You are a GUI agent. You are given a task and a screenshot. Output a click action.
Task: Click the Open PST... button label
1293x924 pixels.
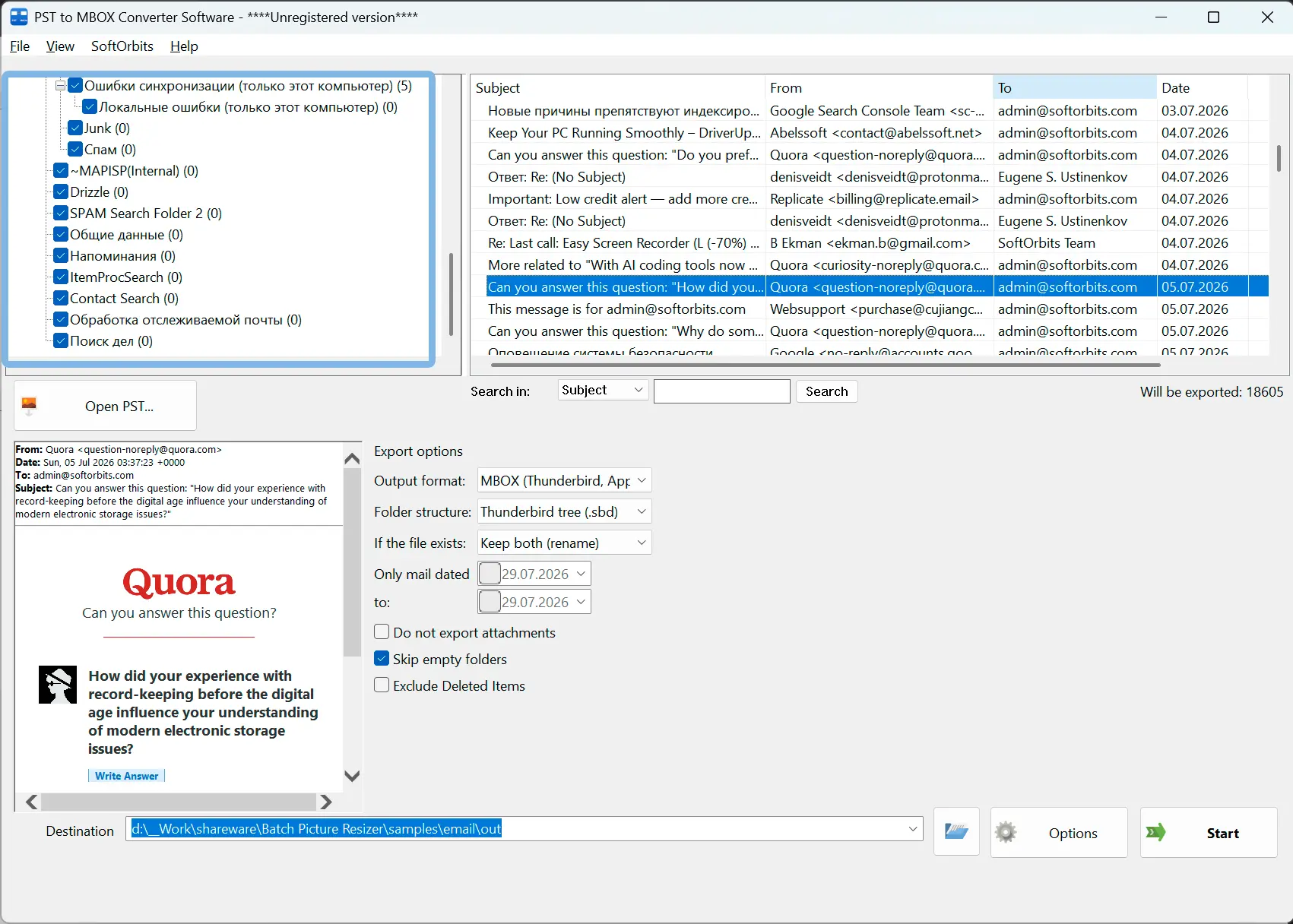click(x=119, y=407)
